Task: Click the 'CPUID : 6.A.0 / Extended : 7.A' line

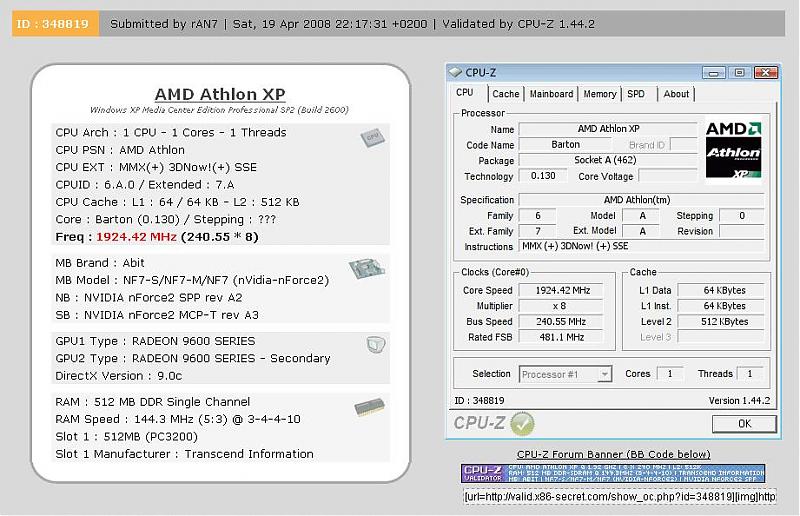Action: click(x=145, y=185)
